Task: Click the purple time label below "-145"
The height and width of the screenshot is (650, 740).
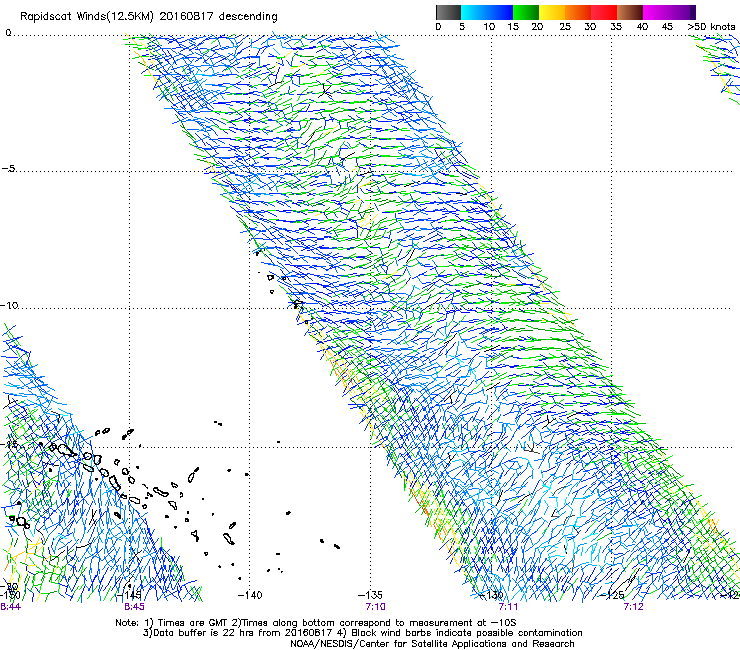Action: [x=135, y=607]
